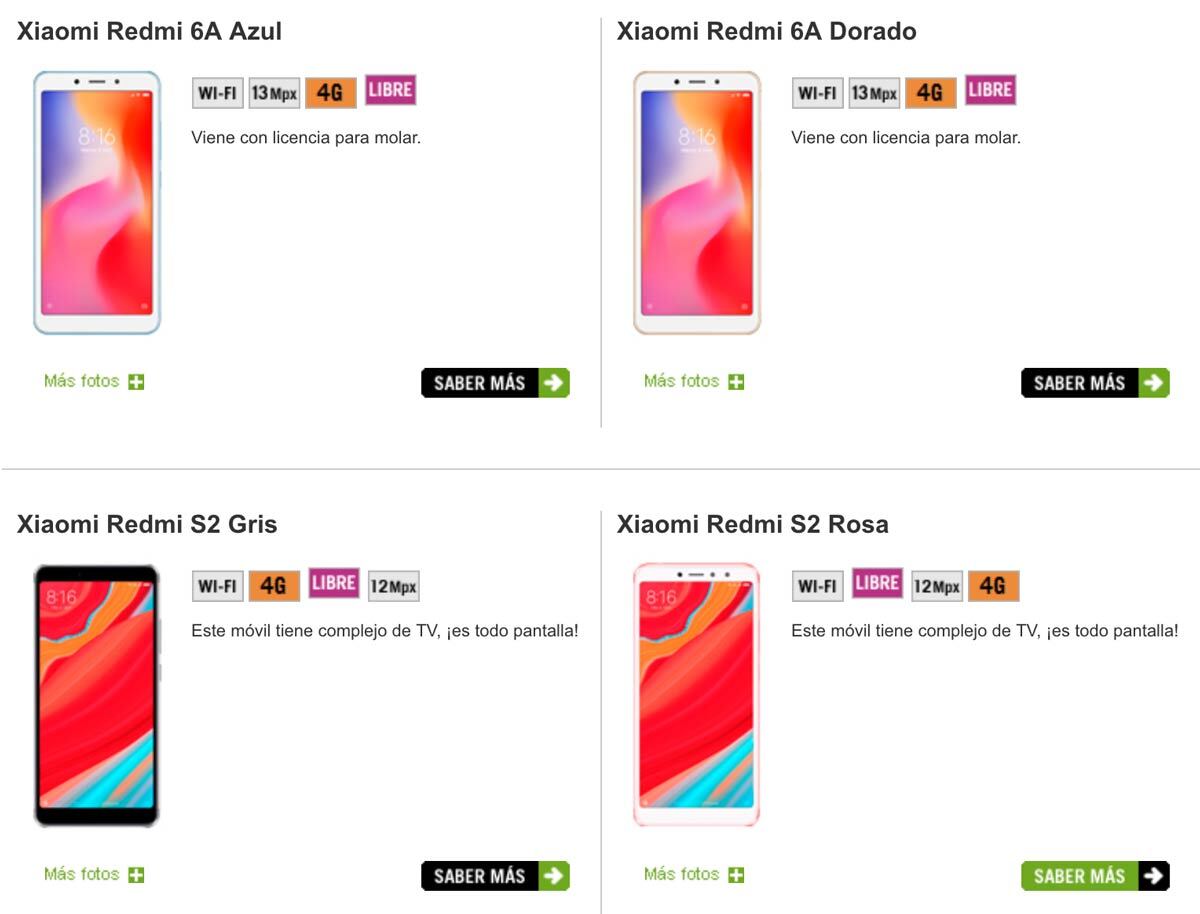Click the Redmi 6A Dorado phone image
This screenshot has height=914, width=1200.
[697, 202]
